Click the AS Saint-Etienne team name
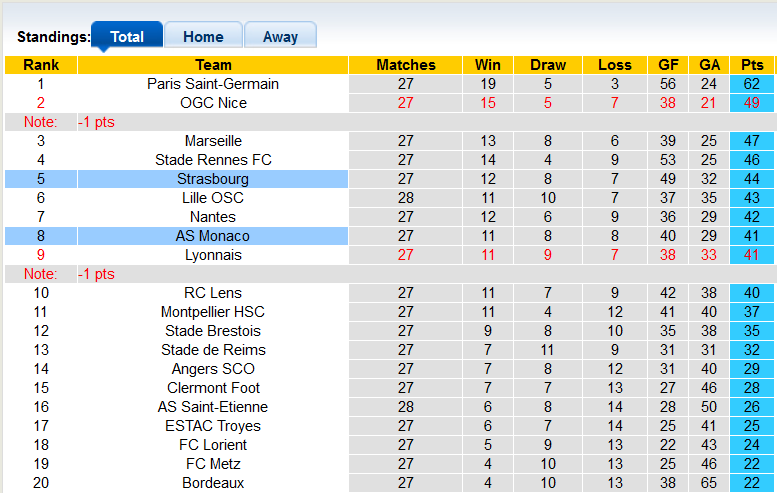777x493 pixels. [x=213, y=407]
